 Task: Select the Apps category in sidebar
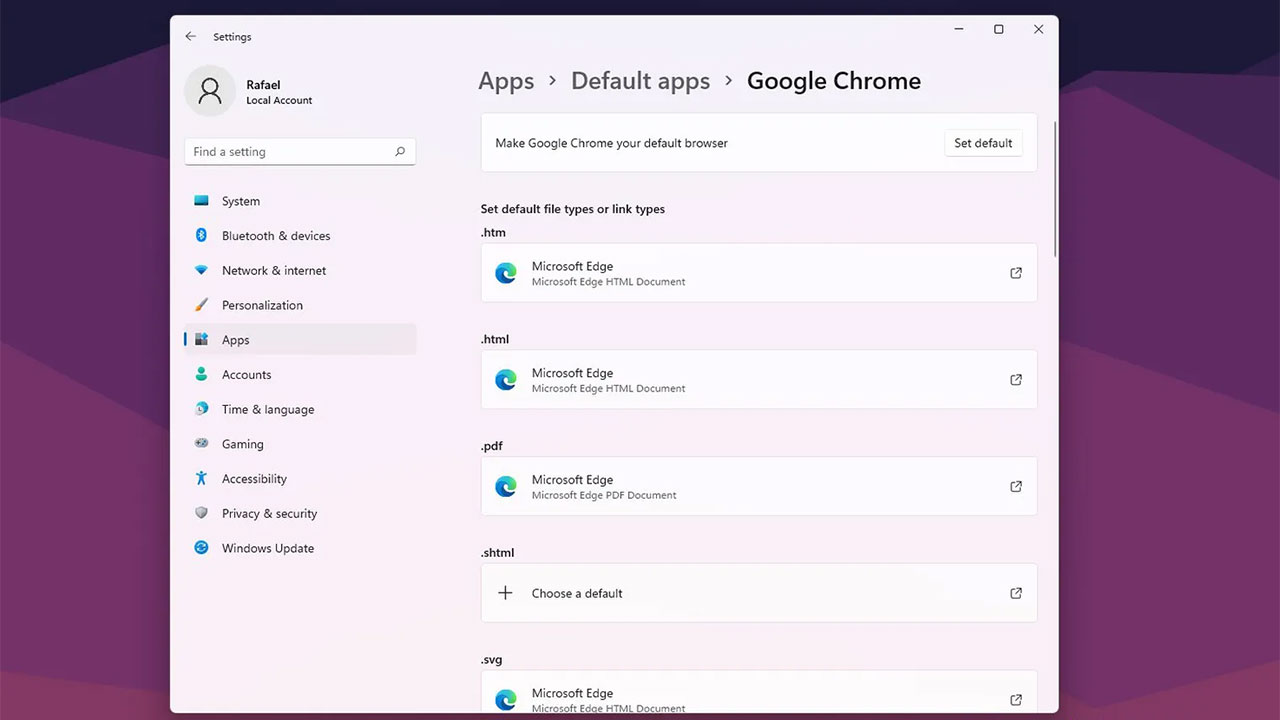[300, 340]
